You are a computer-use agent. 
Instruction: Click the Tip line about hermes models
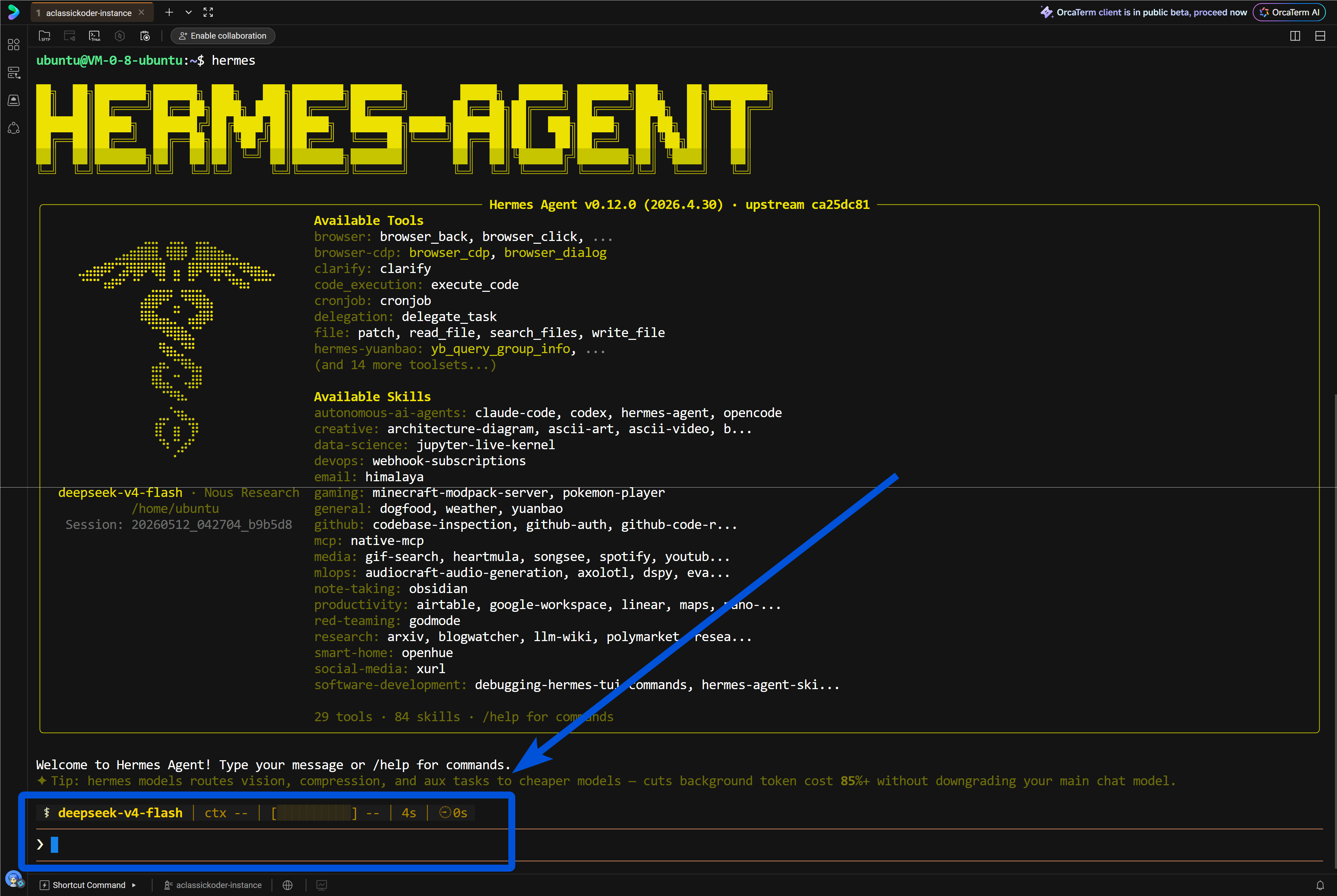point(605,781)
